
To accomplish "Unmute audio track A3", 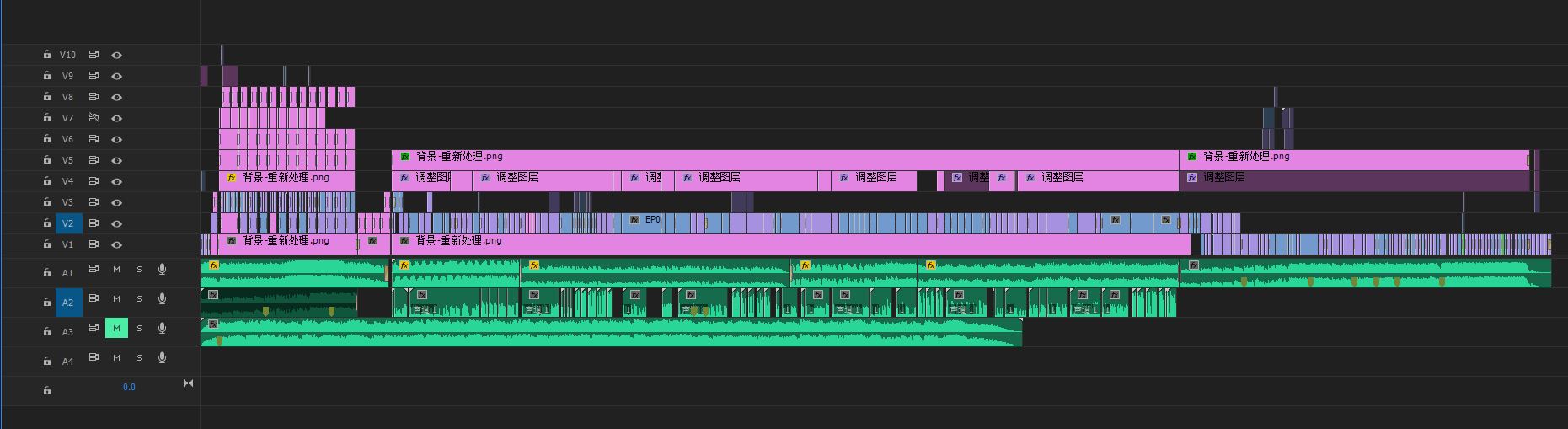I will (116, 329).
